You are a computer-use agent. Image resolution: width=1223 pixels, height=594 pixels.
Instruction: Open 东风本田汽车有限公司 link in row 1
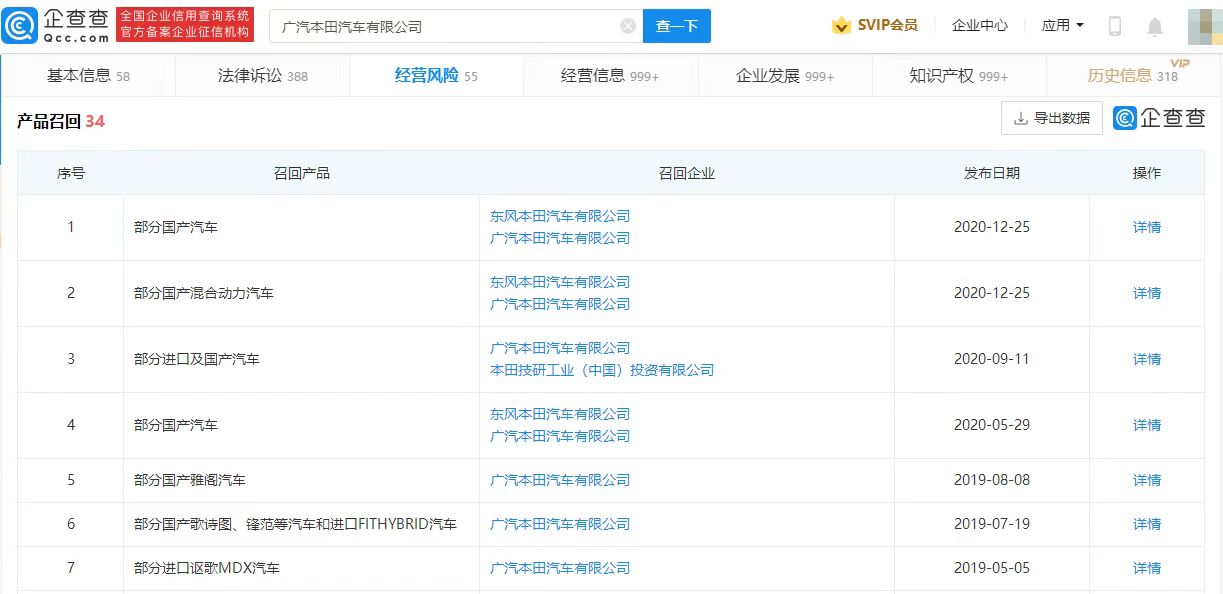(x=560, y=216)
